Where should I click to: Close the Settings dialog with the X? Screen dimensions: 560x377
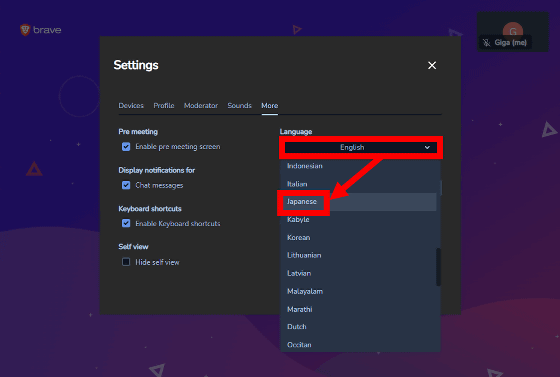point(432,65)
